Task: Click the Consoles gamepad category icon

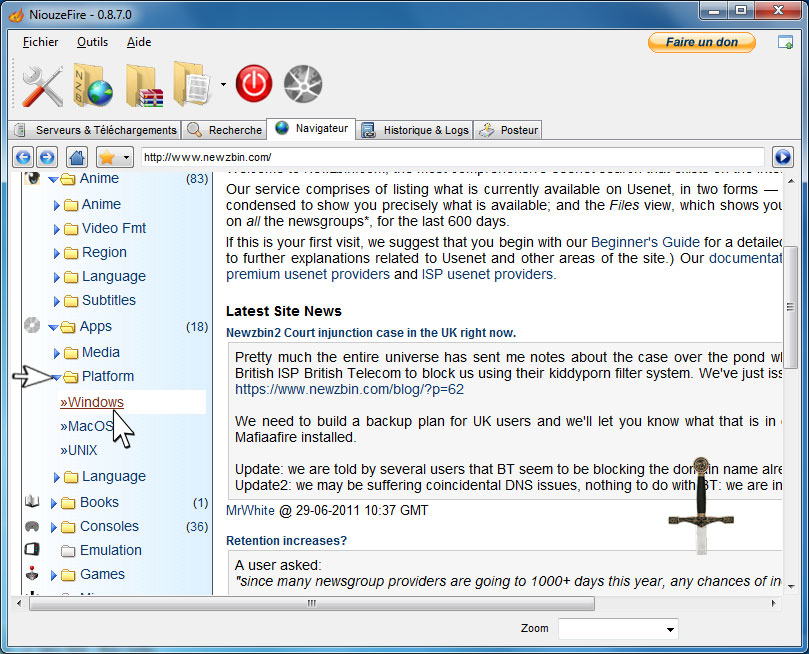Action: point(32,526)
